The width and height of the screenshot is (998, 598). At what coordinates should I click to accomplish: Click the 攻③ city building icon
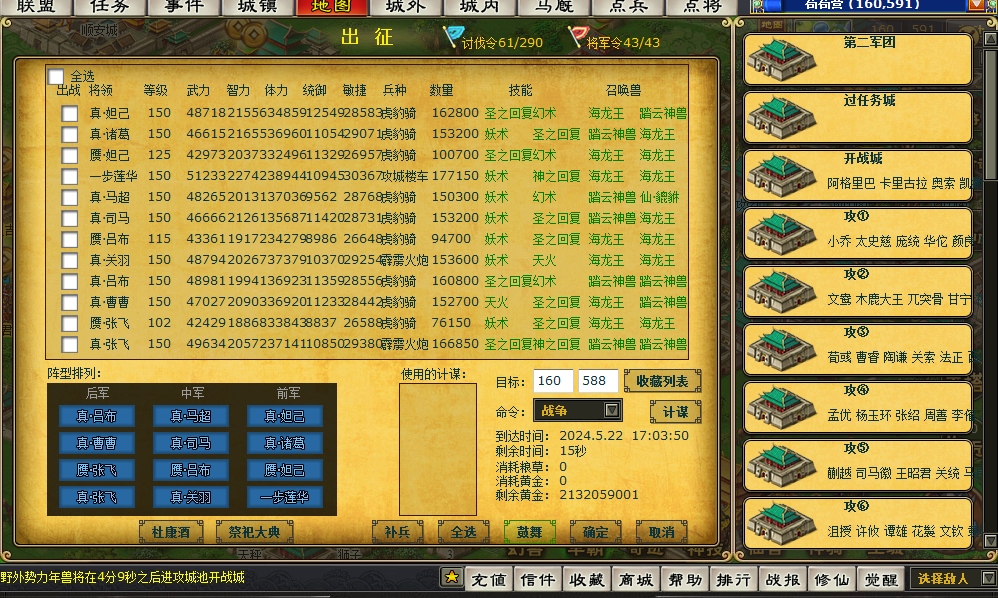782,350
